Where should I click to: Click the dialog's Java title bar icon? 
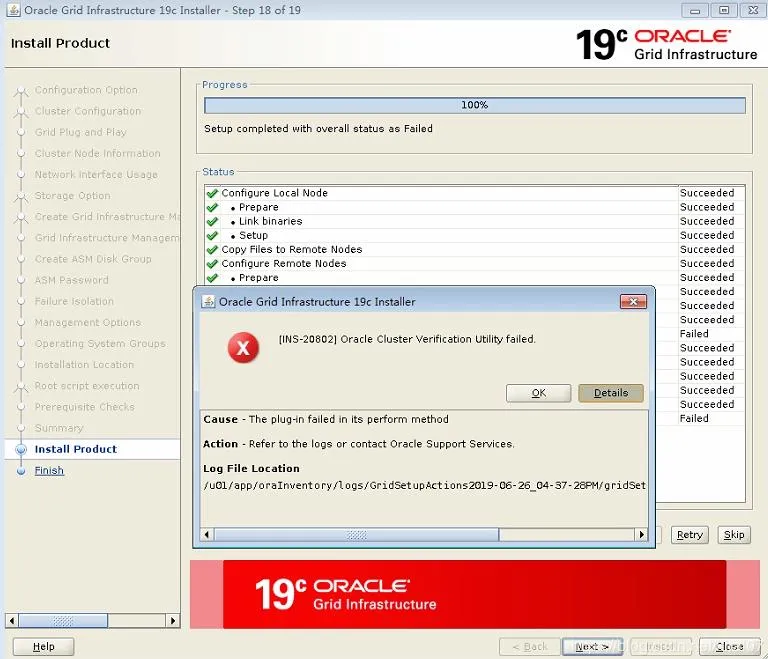pyautogui.click(x=208, y=302)
